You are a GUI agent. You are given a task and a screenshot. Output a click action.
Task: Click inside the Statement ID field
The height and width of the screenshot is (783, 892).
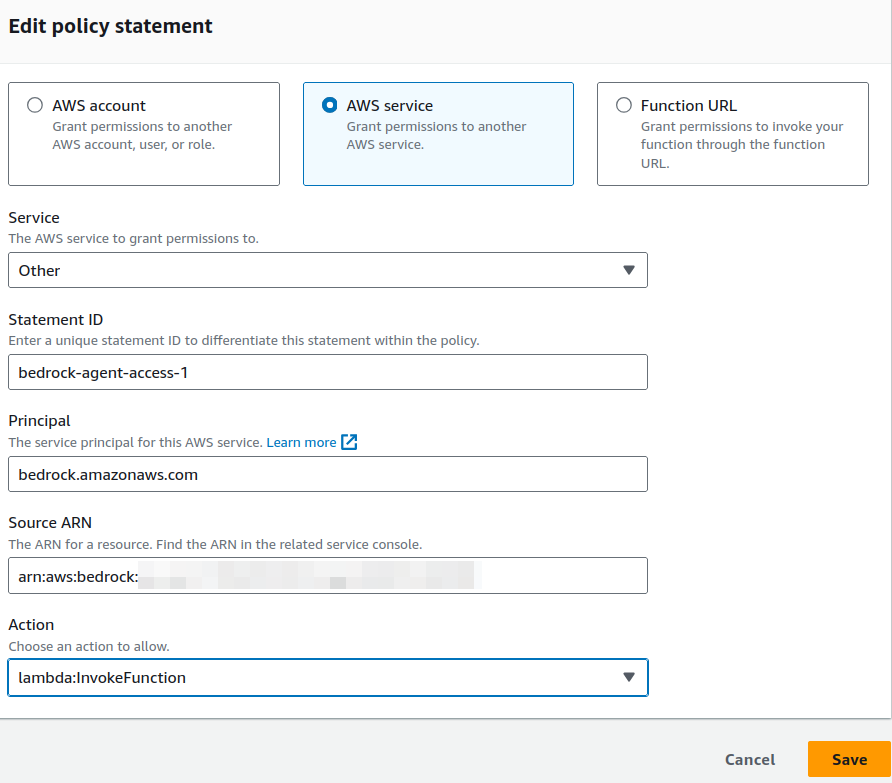[327, 372]
